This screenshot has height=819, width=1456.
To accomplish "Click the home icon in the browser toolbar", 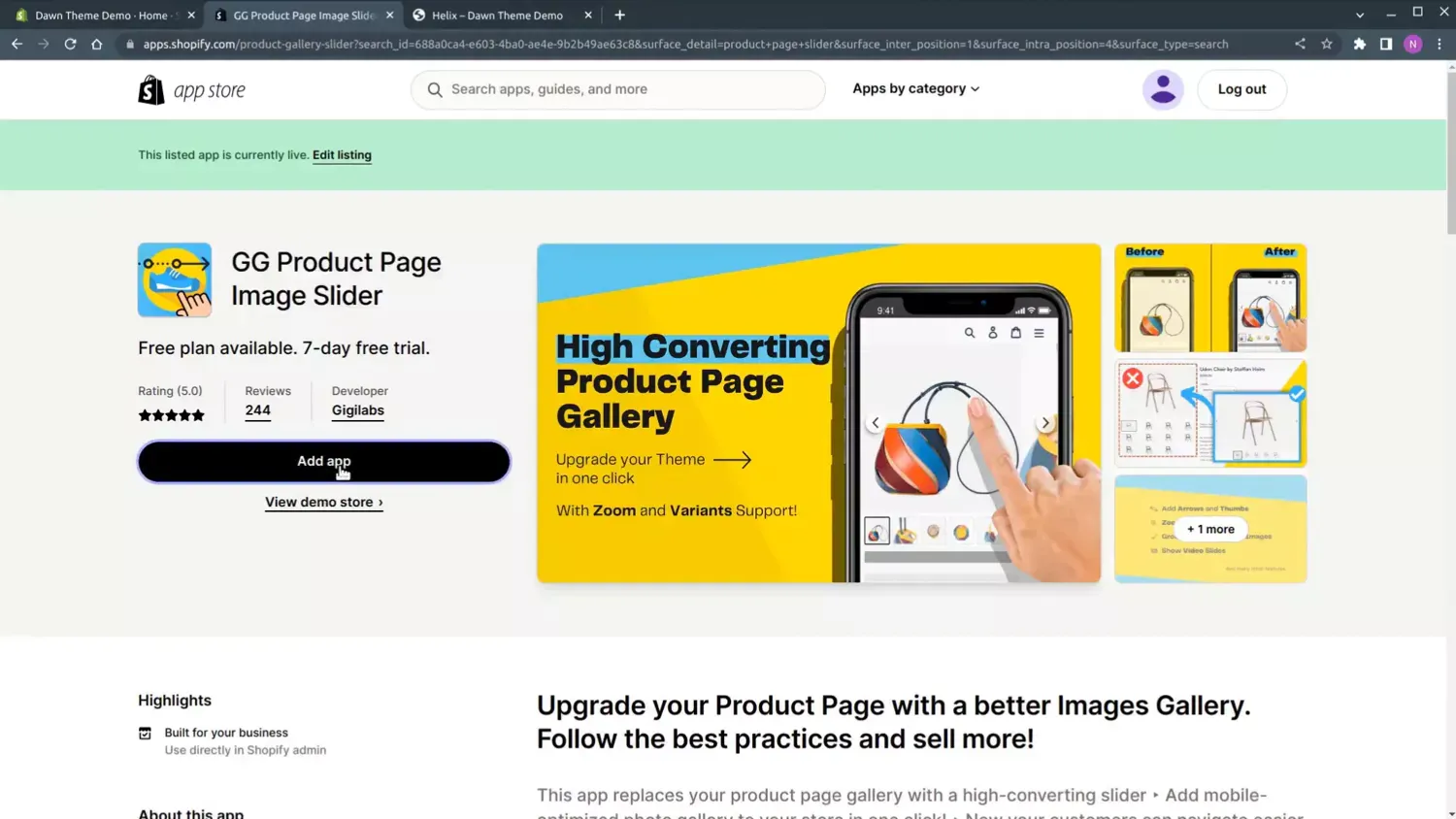I will click(x=97, y=44).
